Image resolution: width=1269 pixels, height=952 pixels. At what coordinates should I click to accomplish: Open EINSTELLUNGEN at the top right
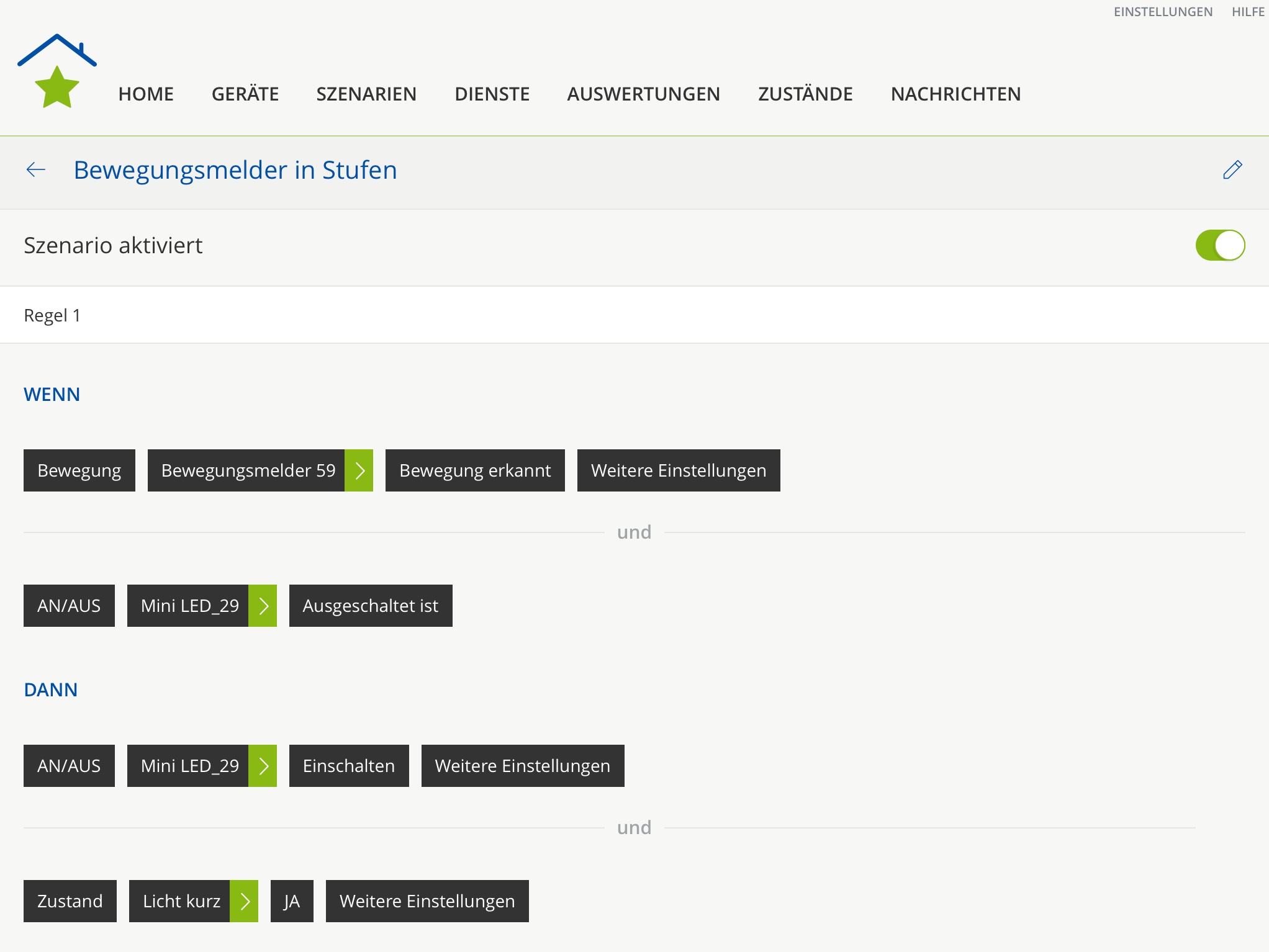1163,12
